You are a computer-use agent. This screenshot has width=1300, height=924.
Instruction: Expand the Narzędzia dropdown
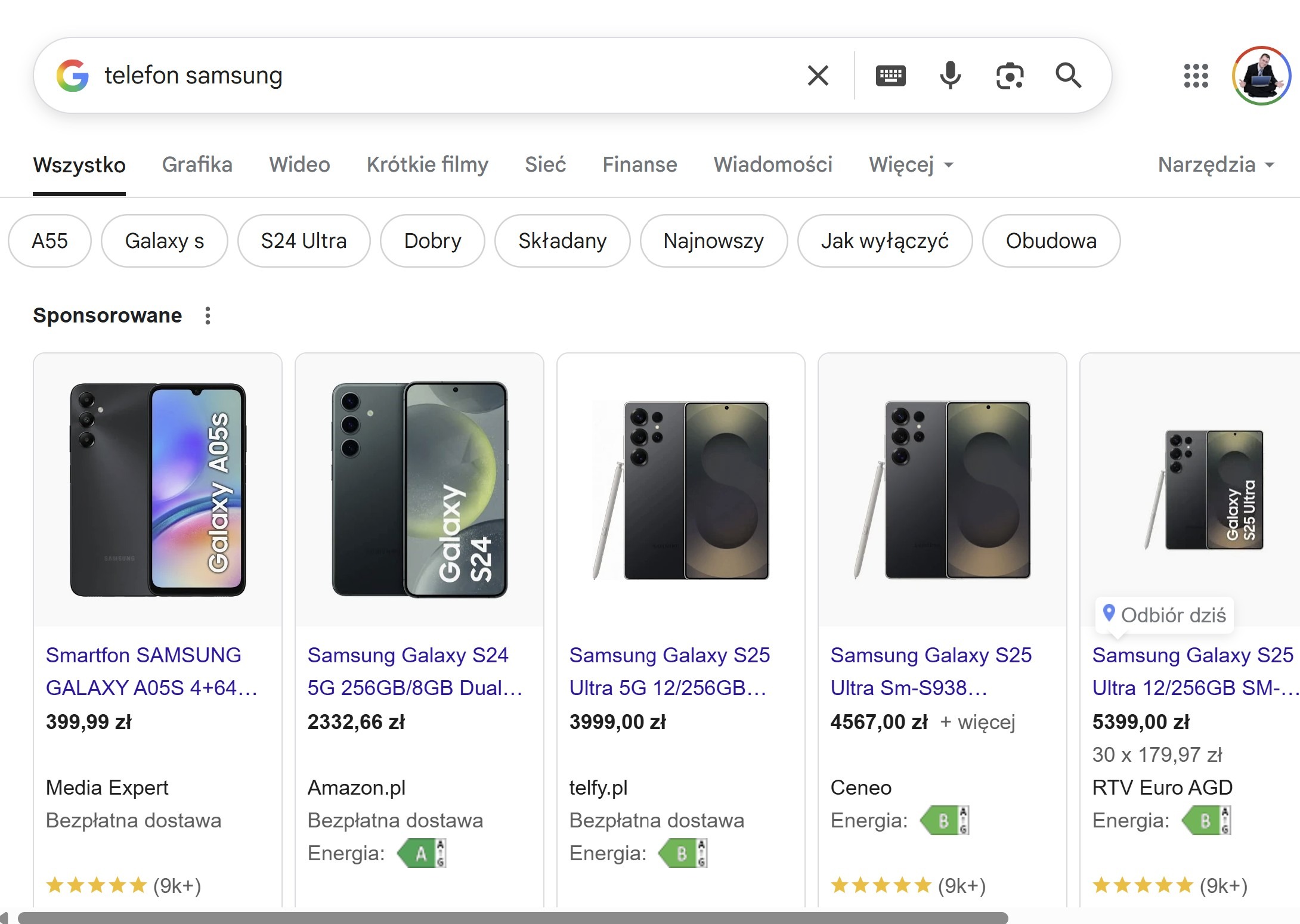pyautogui.click(x=1217, y=165)
